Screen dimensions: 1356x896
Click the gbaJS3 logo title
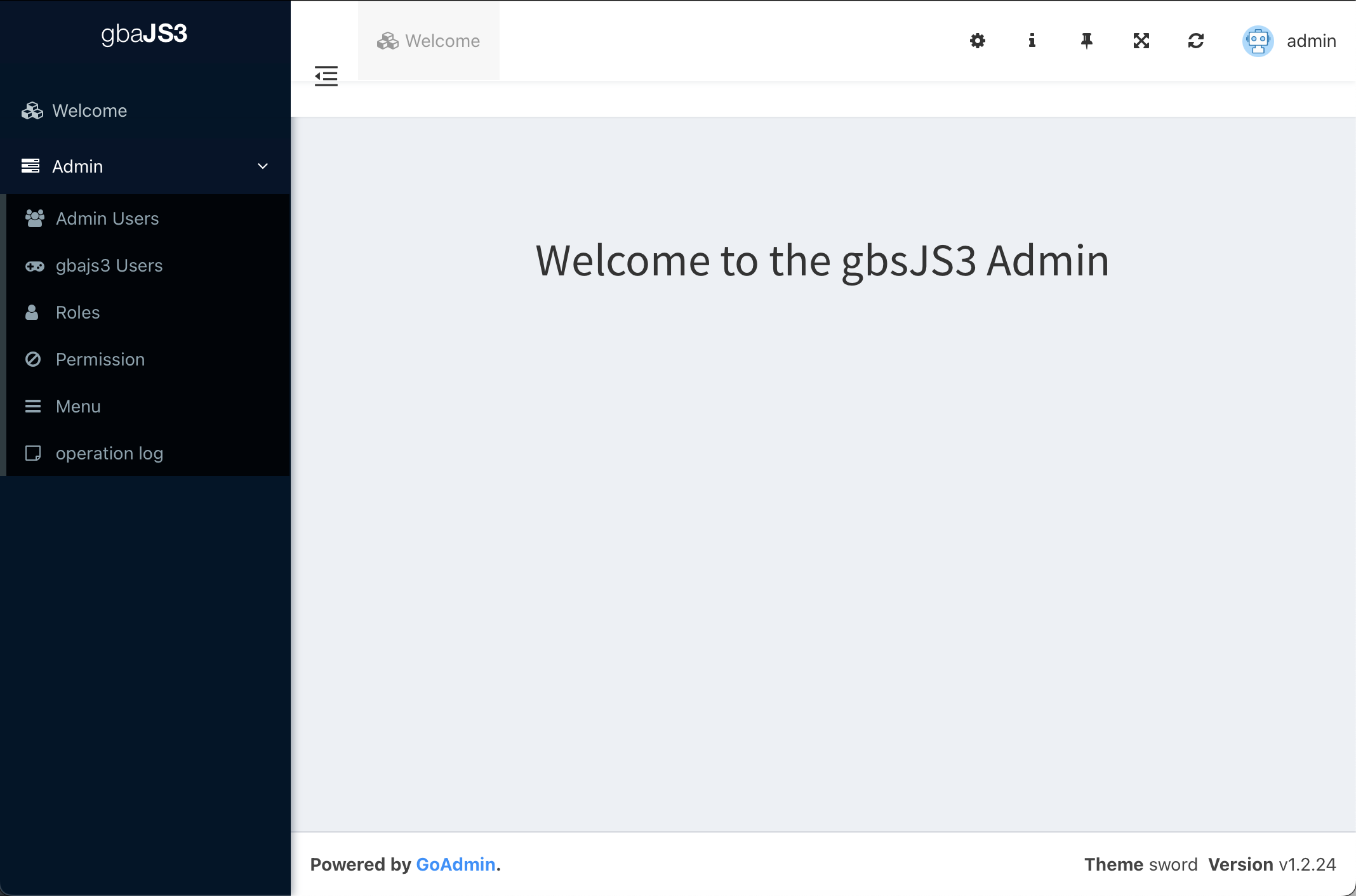(144, 33)
